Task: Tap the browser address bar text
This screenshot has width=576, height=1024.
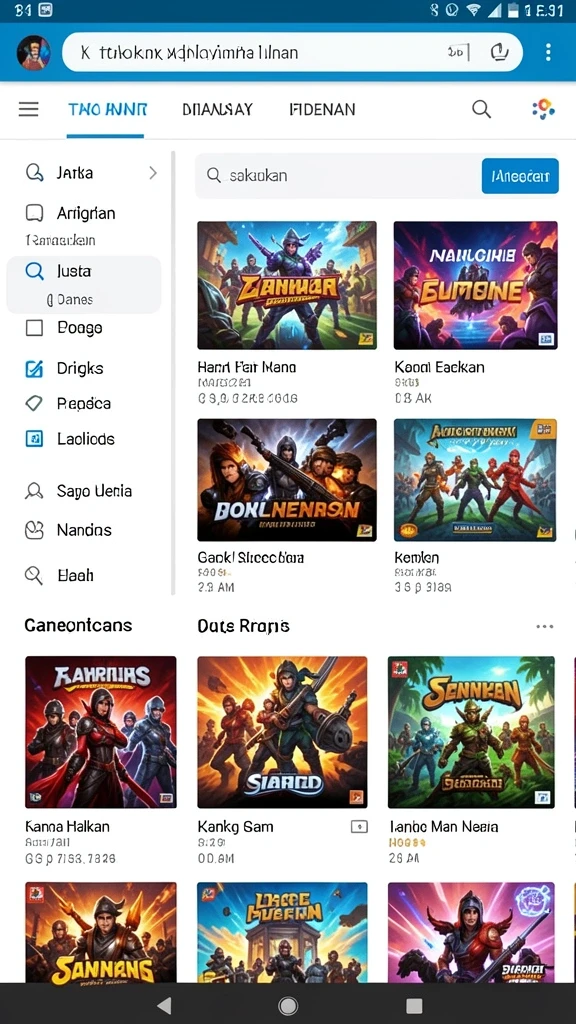Action: (x=189, y=52)
